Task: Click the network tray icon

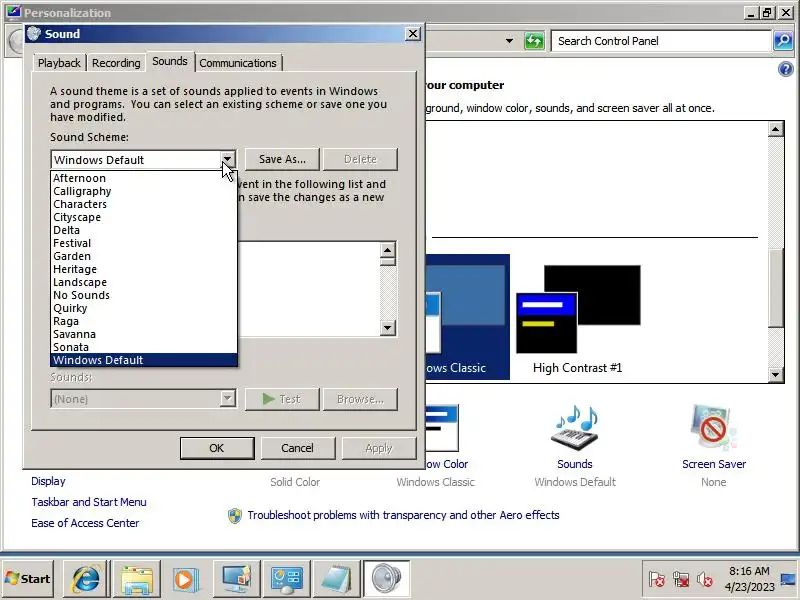Action: point(681,580)
